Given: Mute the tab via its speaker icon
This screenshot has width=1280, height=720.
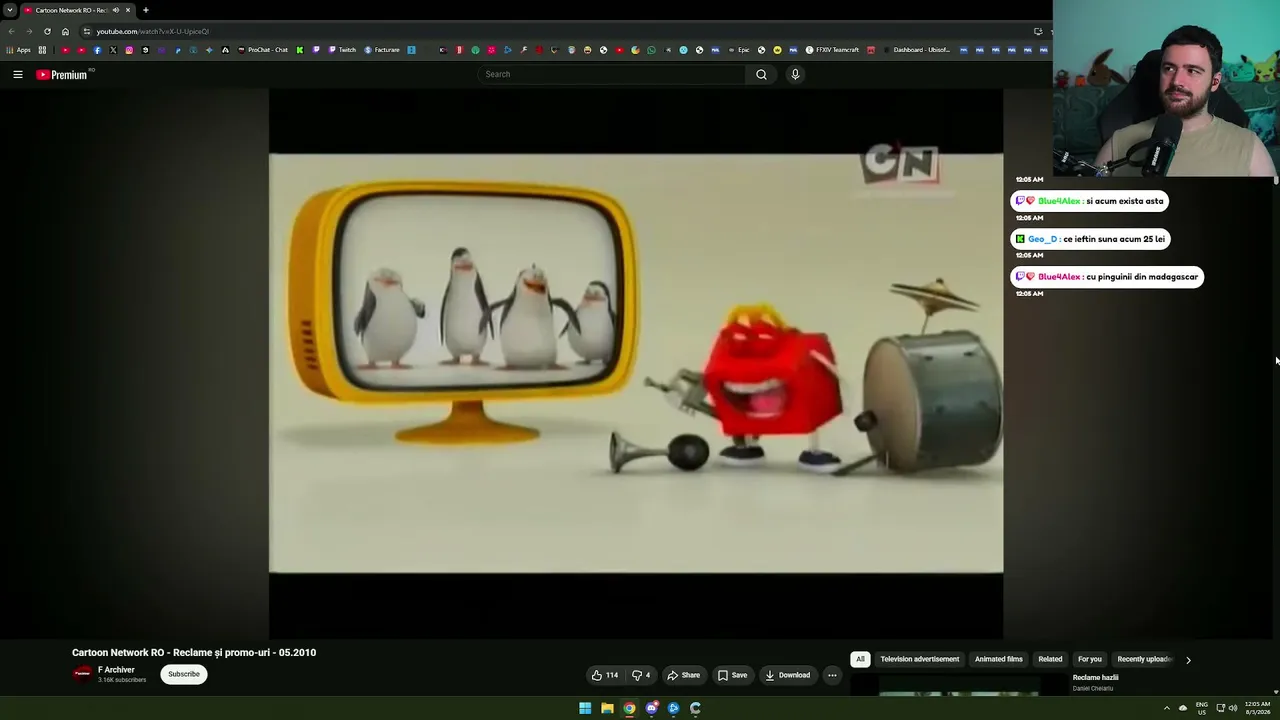Looking at the screenshot, I should (x=115, y=10).
